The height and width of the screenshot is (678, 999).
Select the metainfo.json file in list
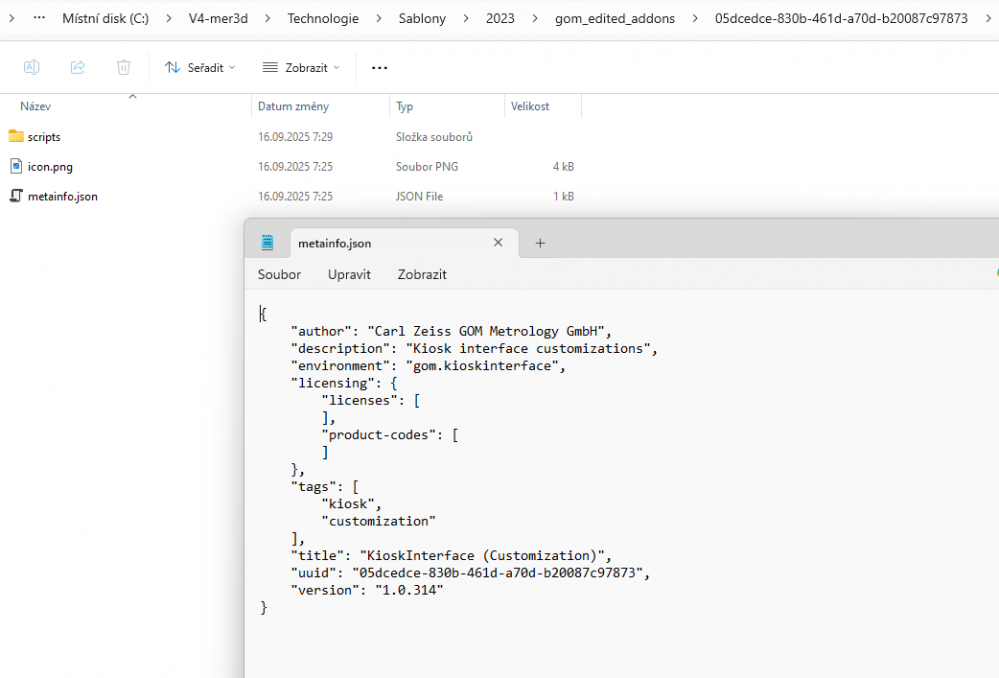[62, 197]
